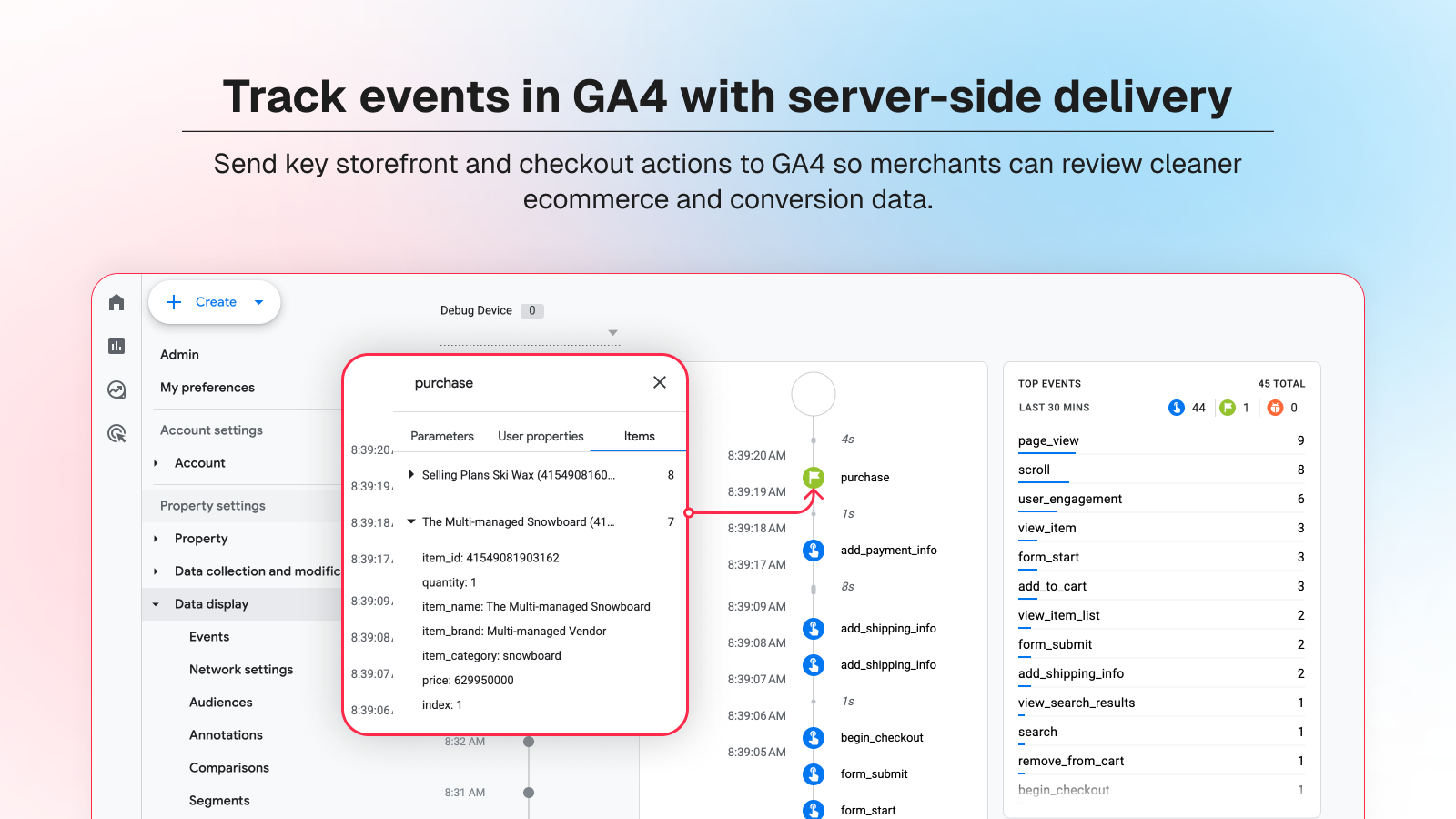1456x819 pixels.
Task: Expand Data collection and modification
Action: (156, 571)
